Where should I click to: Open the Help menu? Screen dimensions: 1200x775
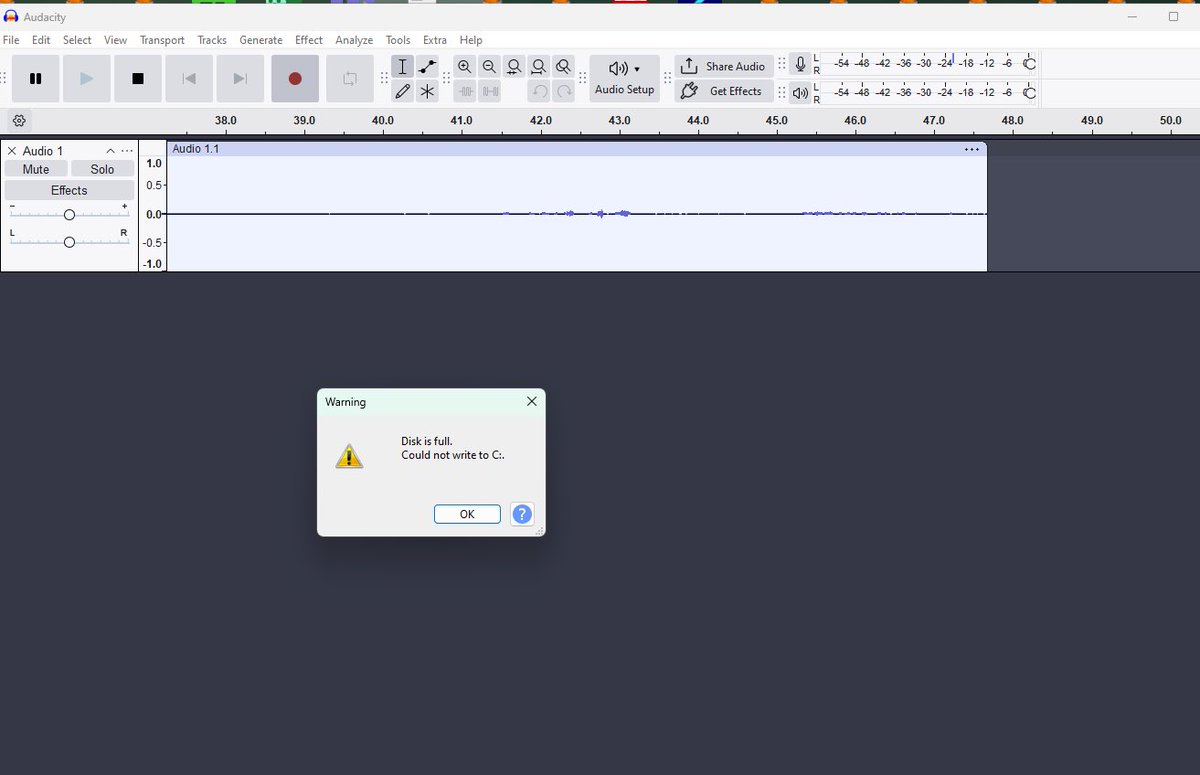point(471,40)
